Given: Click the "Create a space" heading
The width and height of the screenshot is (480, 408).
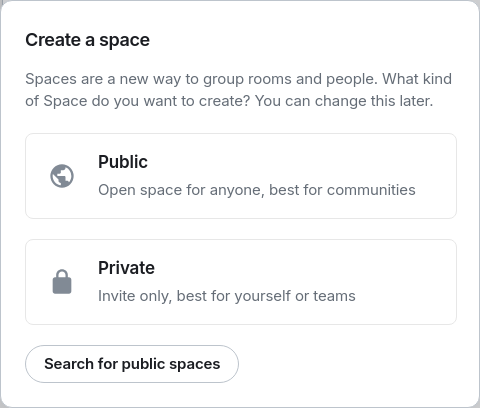Looking at the screenshot, I should [x=88, y=40].
